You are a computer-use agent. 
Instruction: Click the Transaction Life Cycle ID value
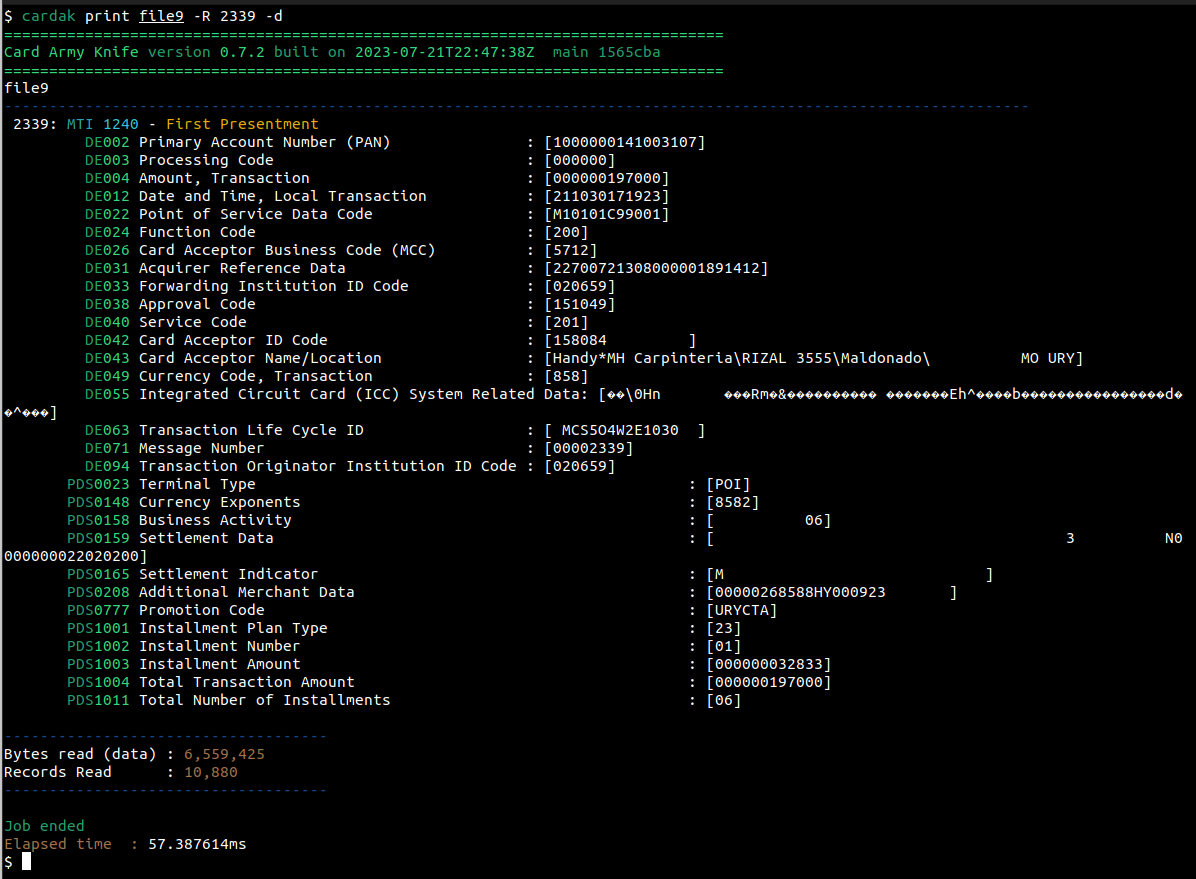[x=625, y=430]
